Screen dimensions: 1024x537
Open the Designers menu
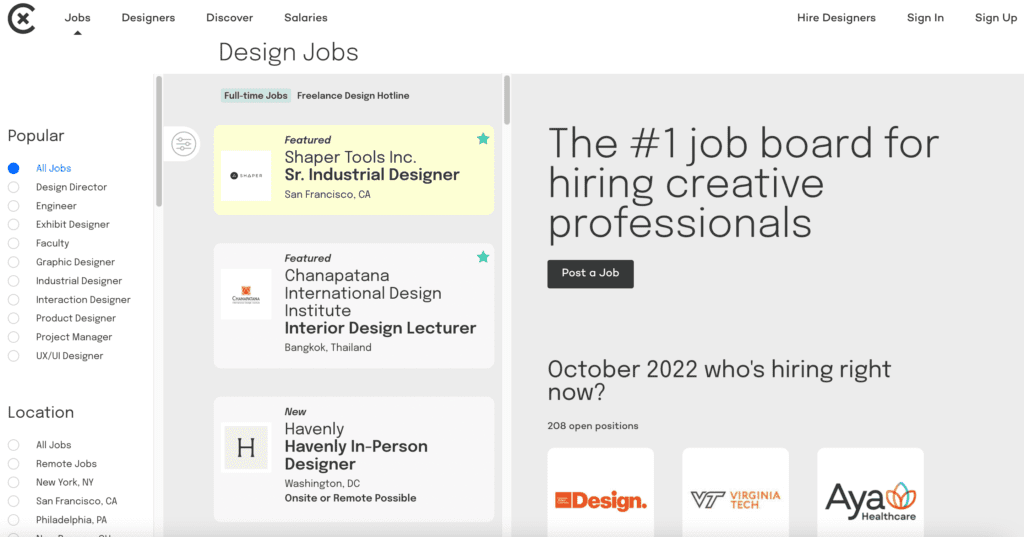[148, 18]
